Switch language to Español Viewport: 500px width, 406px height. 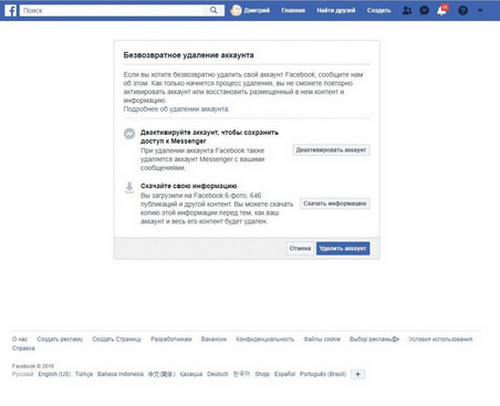tap(285, 374)
